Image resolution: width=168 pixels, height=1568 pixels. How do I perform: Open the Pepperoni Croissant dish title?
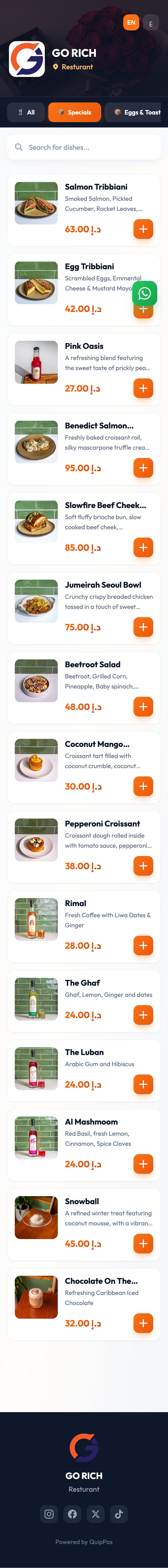click(102, 824)
